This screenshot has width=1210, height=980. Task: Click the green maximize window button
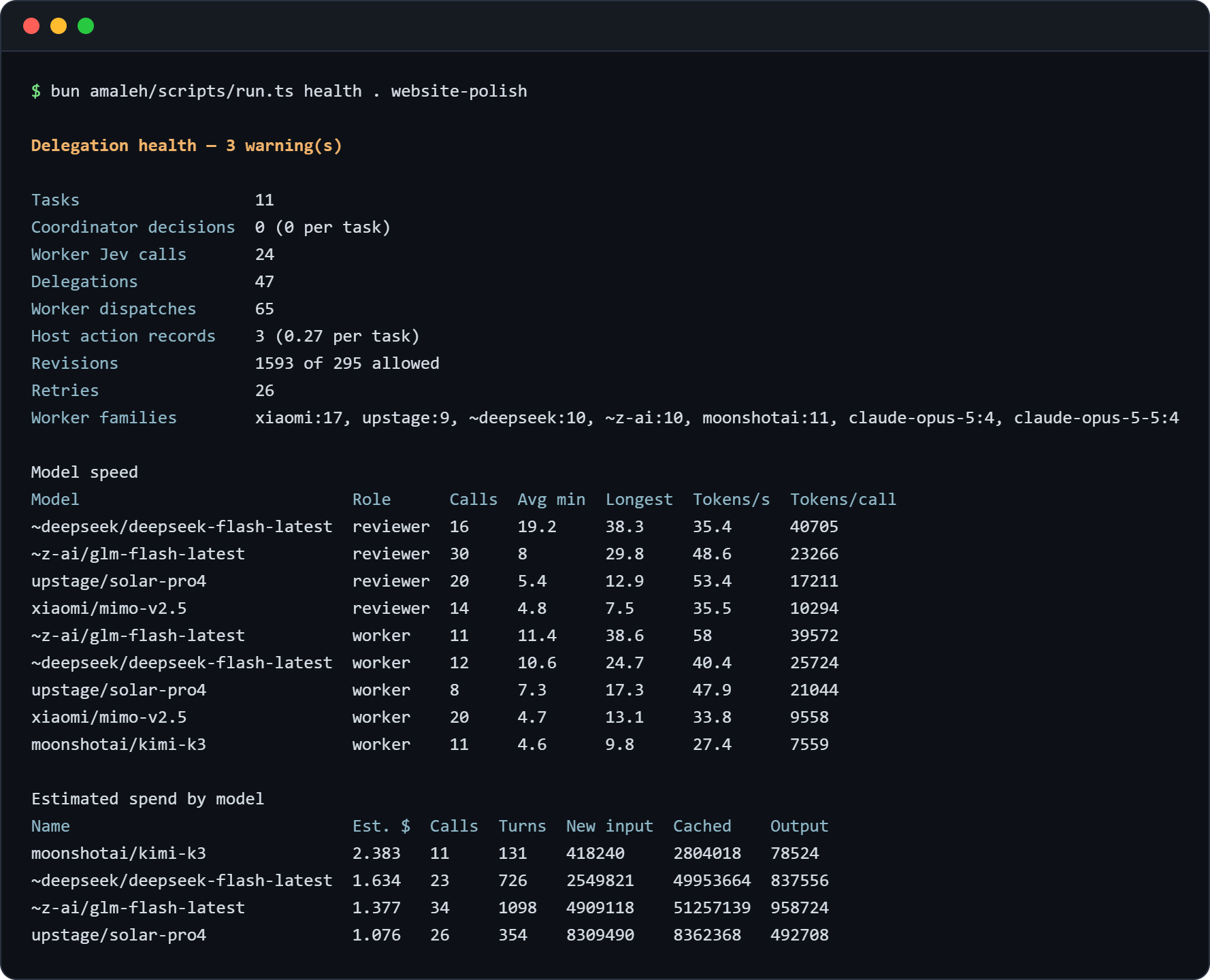coord(86,26)
